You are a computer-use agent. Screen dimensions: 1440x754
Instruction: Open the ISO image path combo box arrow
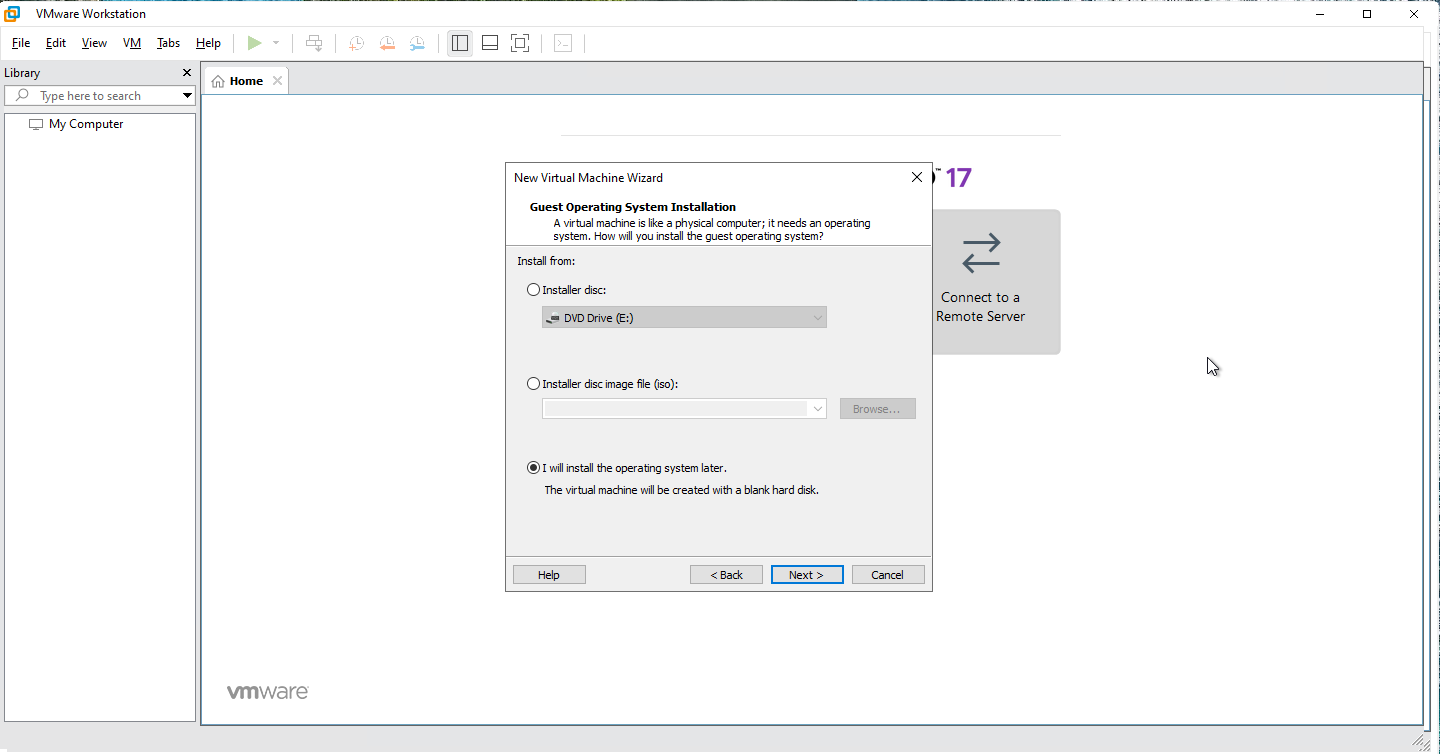point(818,409)
